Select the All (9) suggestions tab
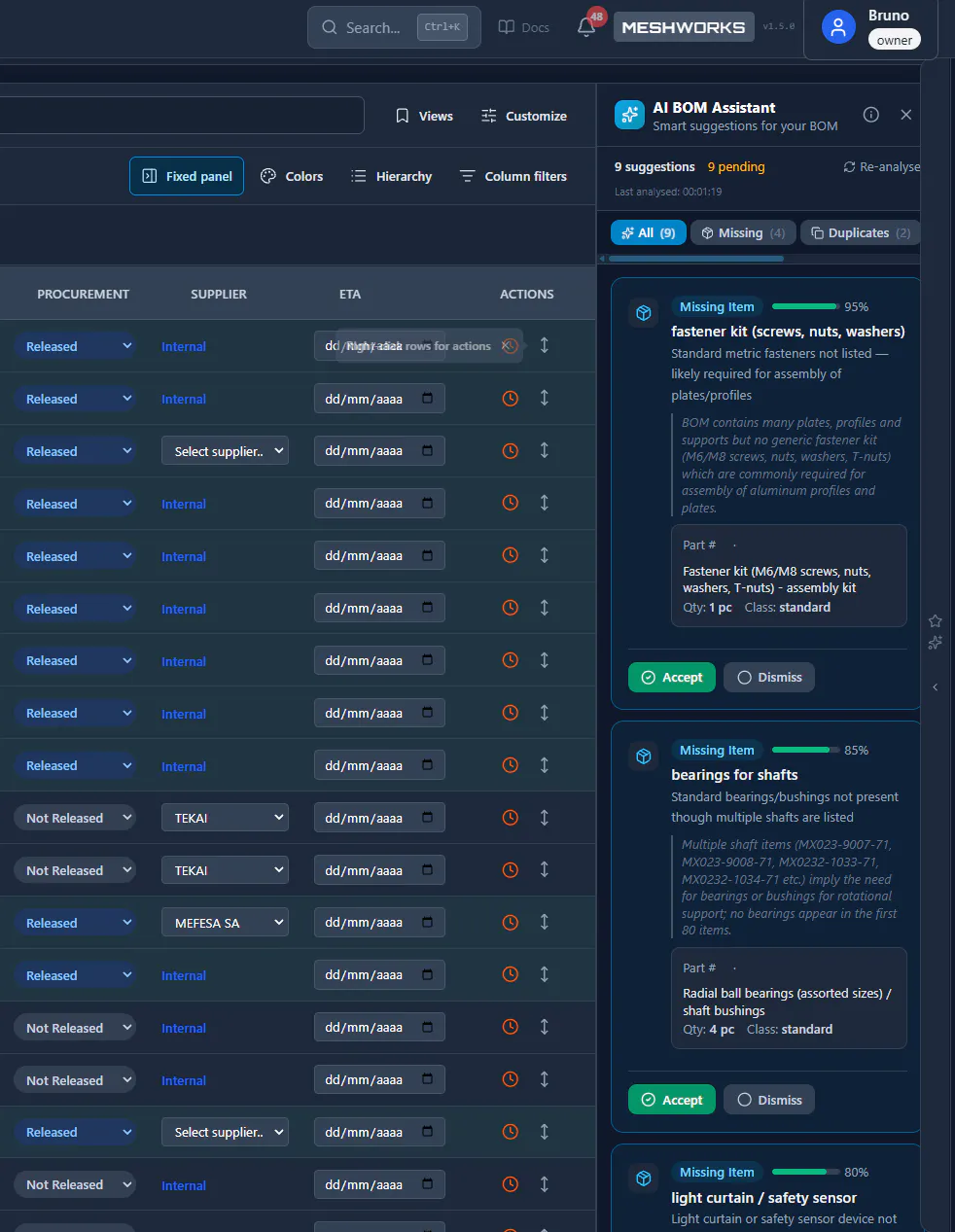The width and height of the screenshot is (955, 1232). tap(648, 232)
